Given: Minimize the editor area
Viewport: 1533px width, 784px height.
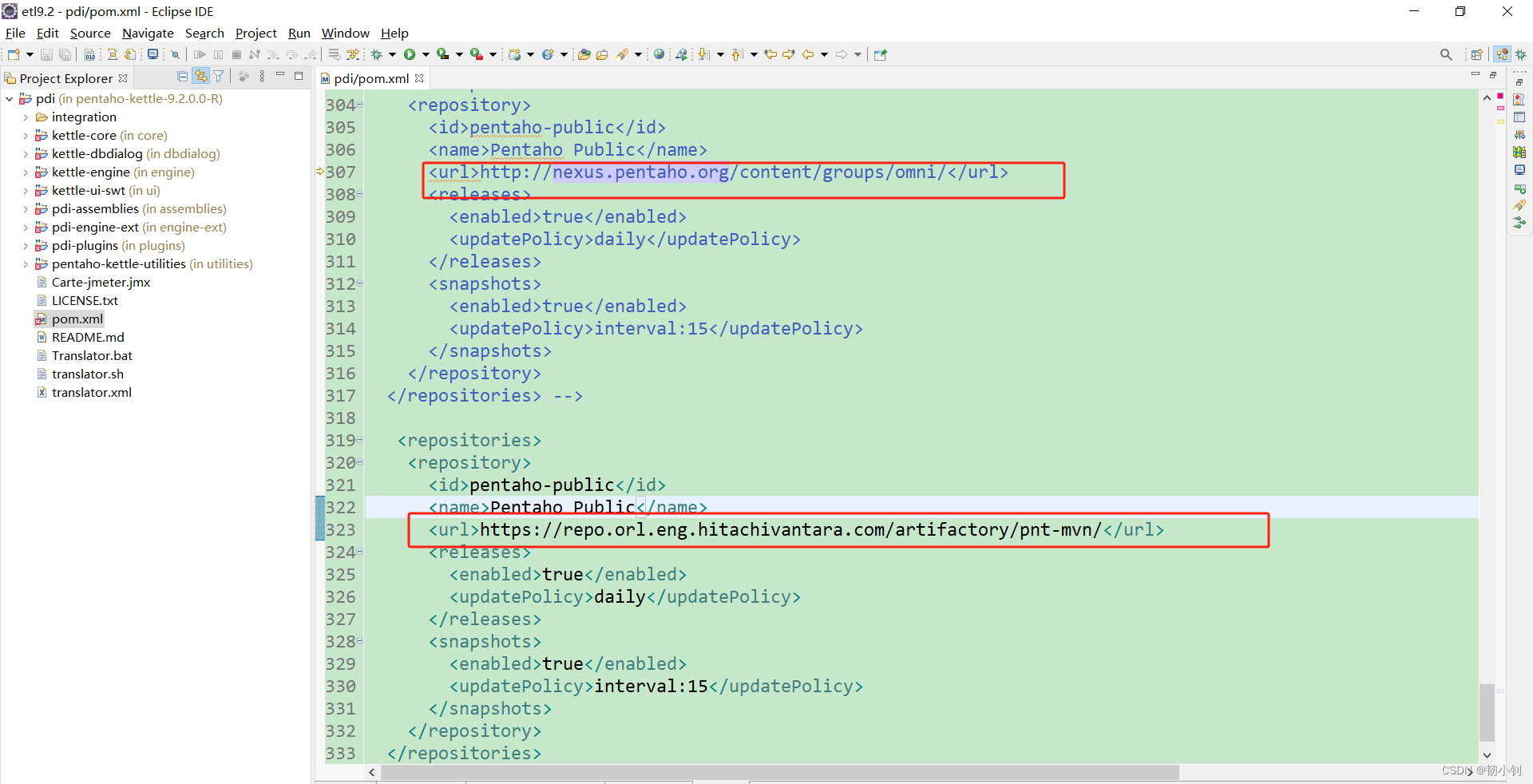Looking at the screenshot, I should 1475,74.
